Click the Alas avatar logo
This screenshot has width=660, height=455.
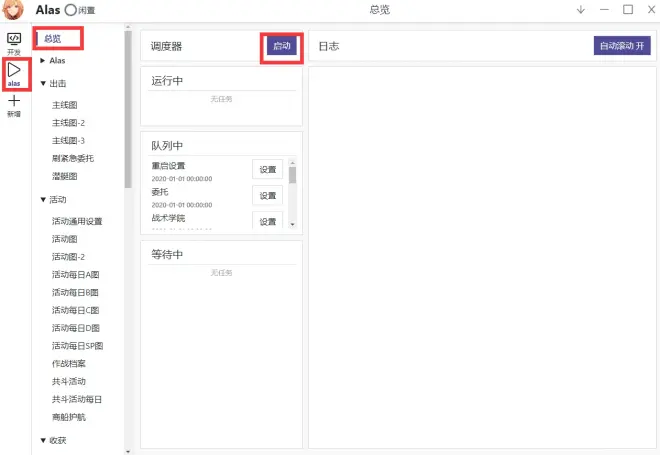point(13,10)
